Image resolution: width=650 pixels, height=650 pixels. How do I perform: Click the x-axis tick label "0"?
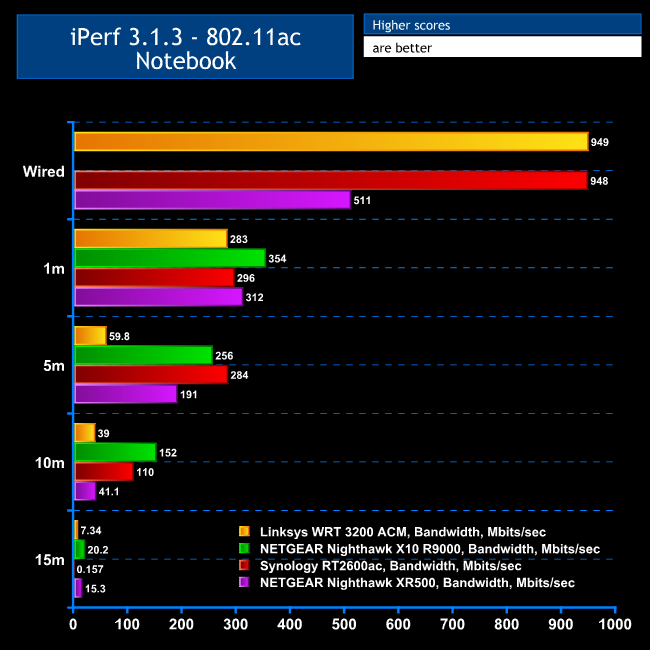(73, 624)
